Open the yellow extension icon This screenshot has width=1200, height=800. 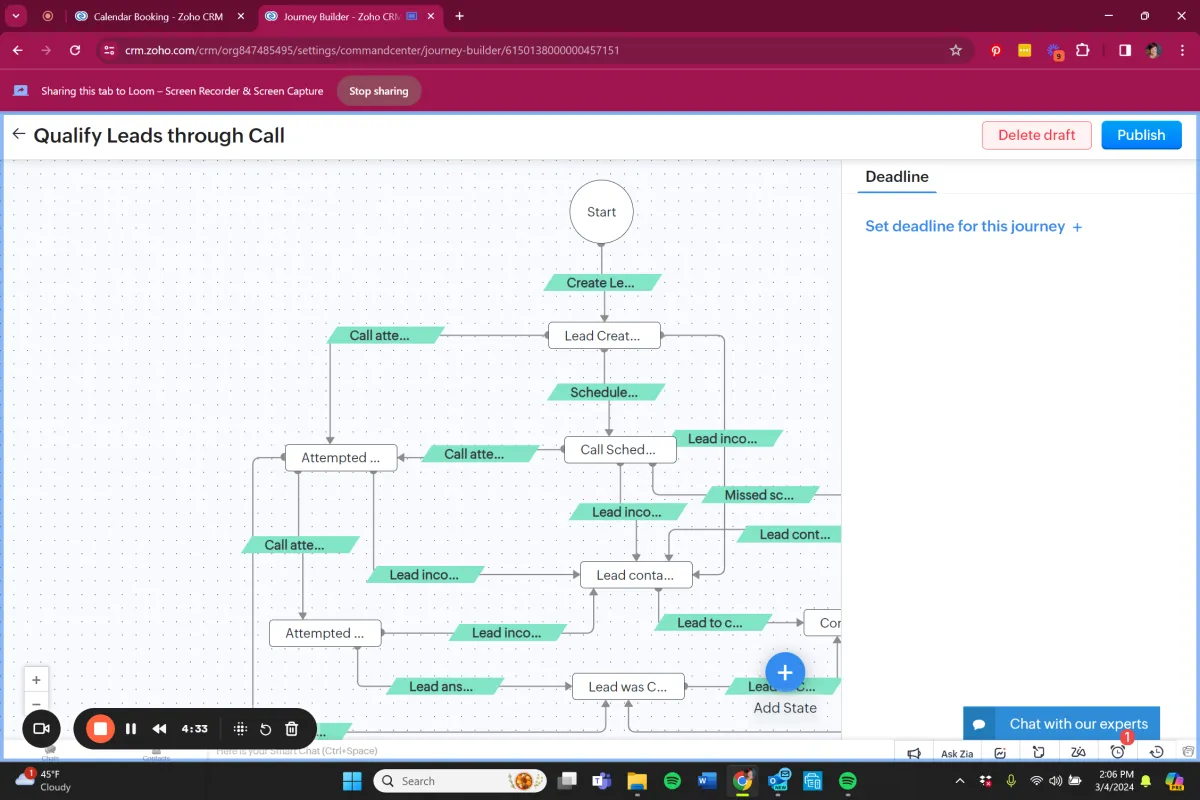coord(1025,50)
